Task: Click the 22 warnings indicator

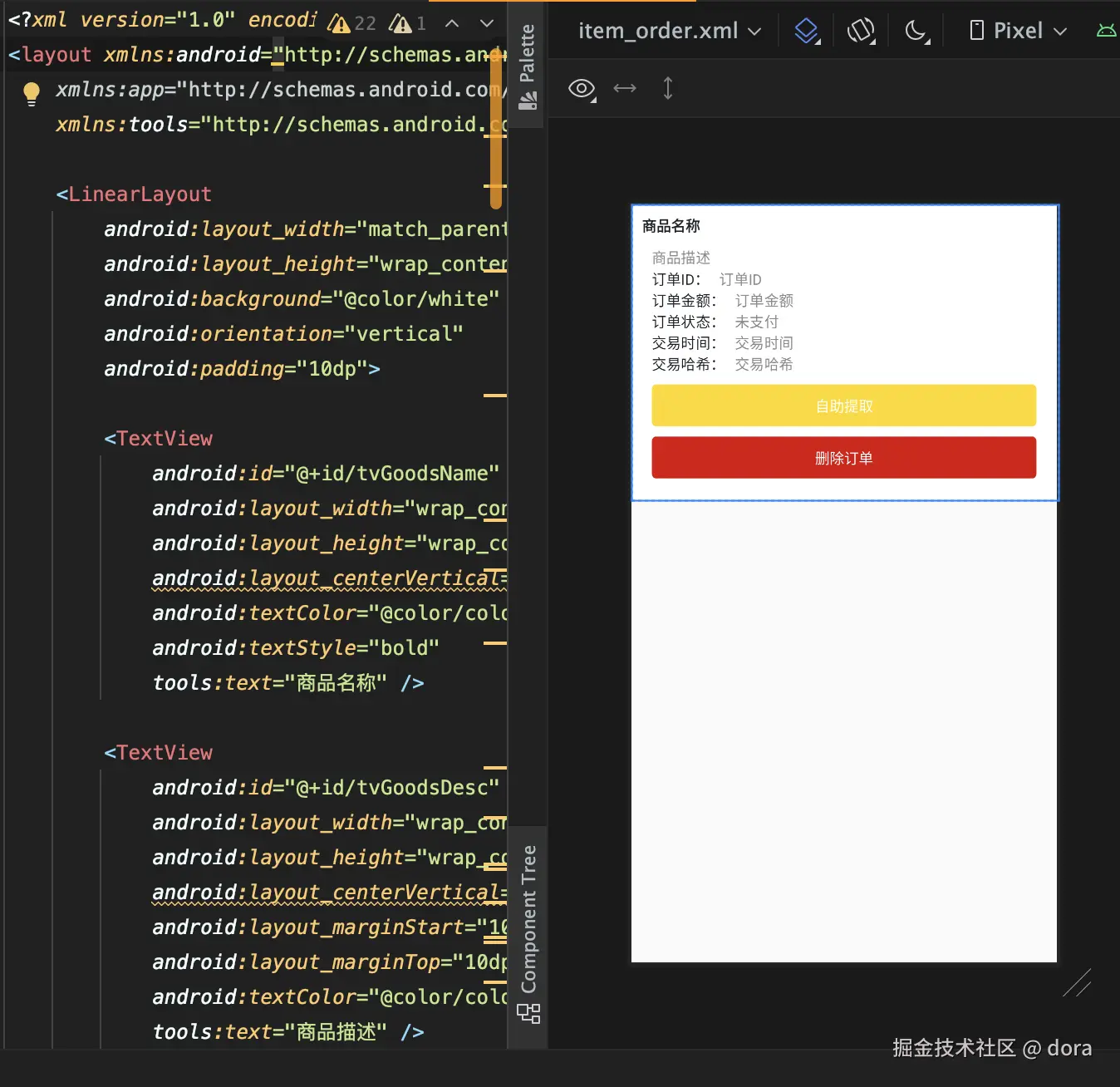Action: [352, 23]
